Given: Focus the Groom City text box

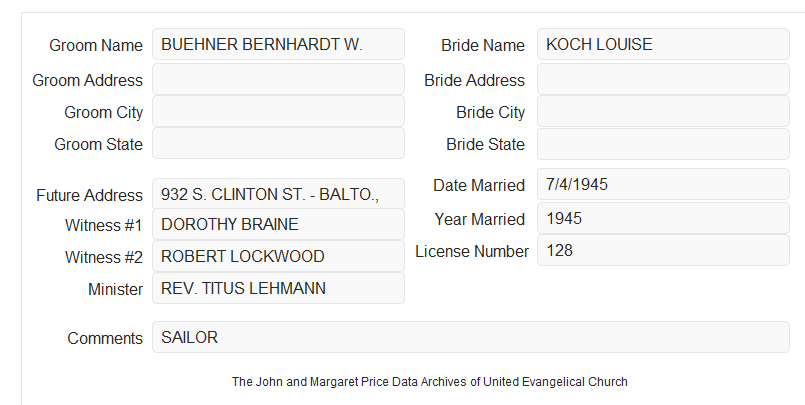Looking at the screenshot, I should tap(278, 111).
